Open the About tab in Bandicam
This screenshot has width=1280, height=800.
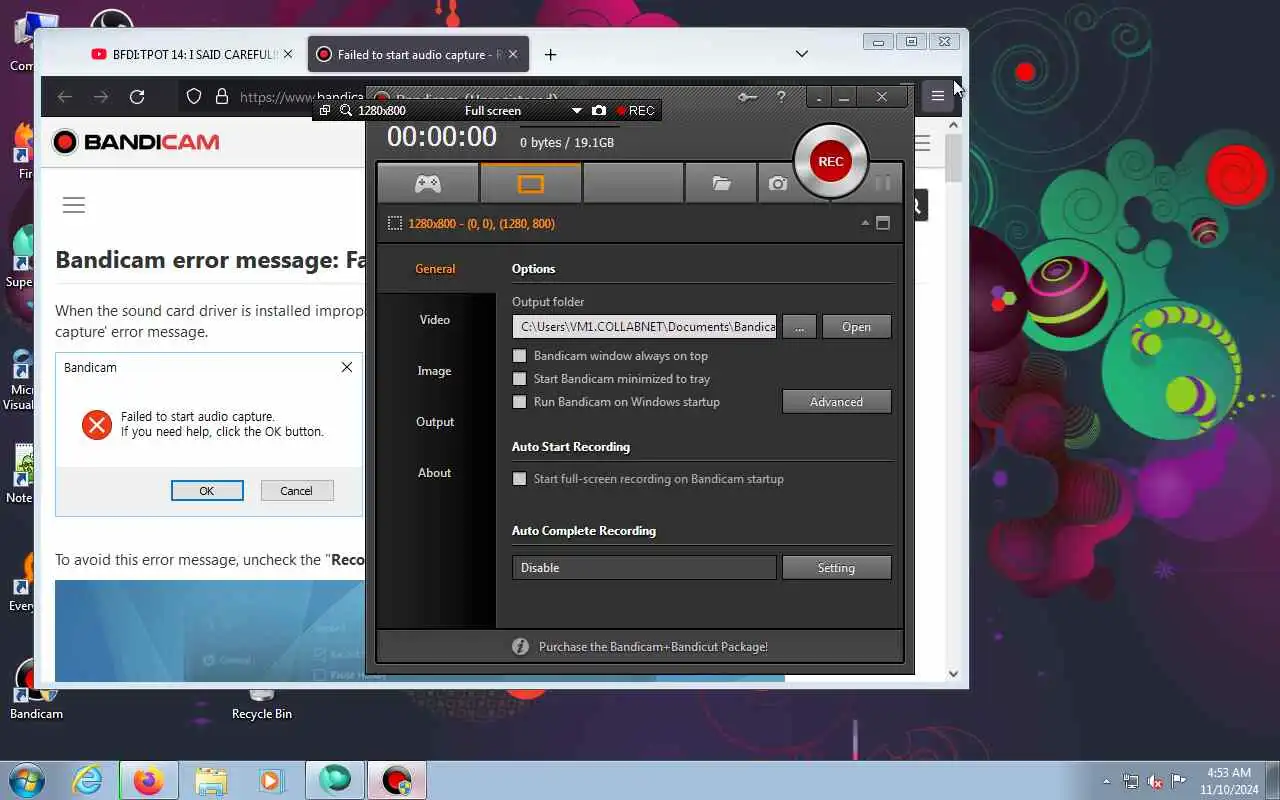pyautogui.click(x=435, y=473)
